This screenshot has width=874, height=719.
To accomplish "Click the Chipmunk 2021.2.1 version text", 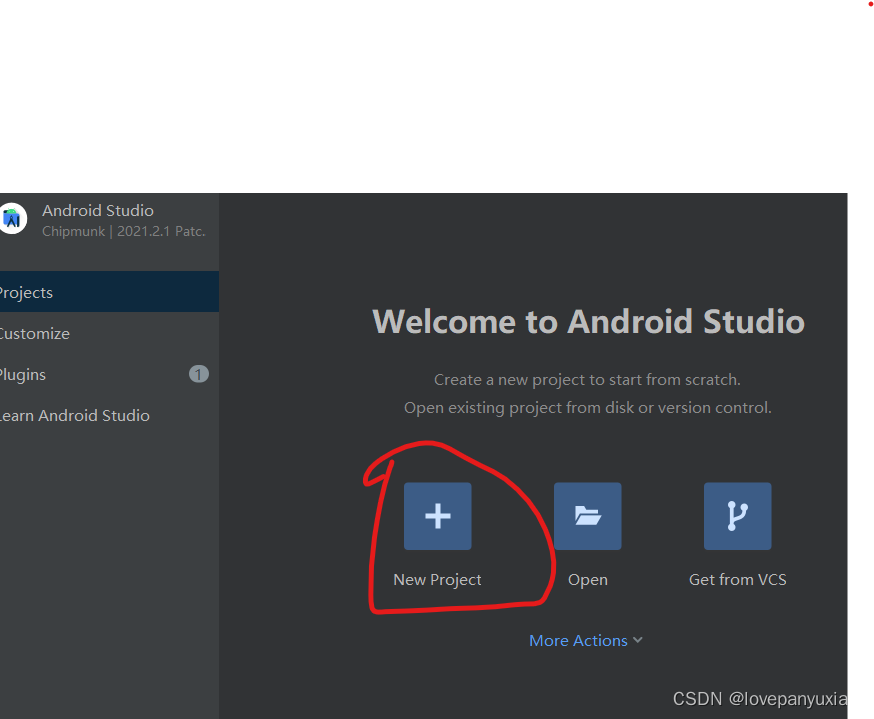I will [124, 231].
